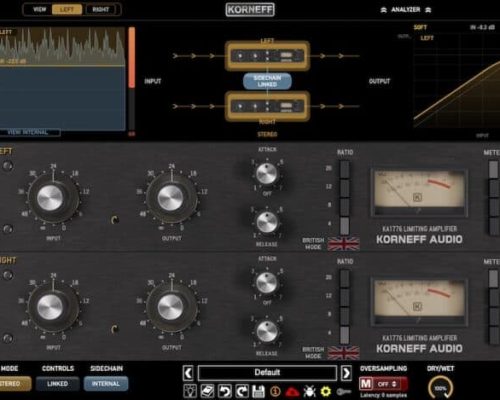Click the bottom-left small round button, right channel
Image resolution: width=500 pixels, height=400 pixels.
pyautogui.click(x=7, y=338)
